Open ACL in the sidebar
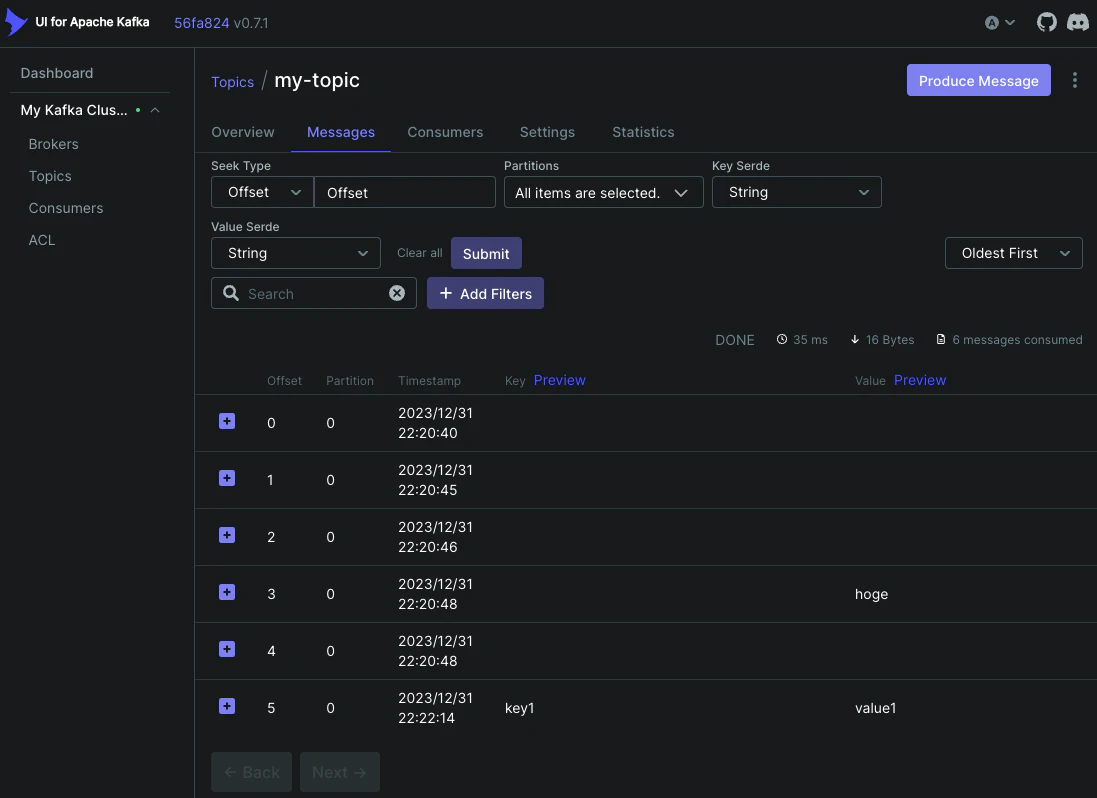Image resolution: width=1097 pixels, height=798 pixels. pos(41,240)
